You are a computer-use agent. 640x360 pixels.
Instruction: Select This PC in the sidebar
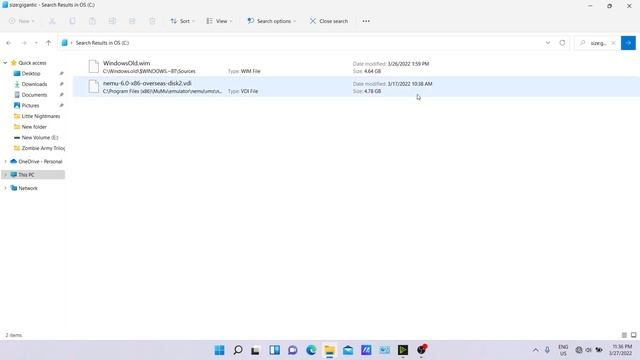click(27, 175)
